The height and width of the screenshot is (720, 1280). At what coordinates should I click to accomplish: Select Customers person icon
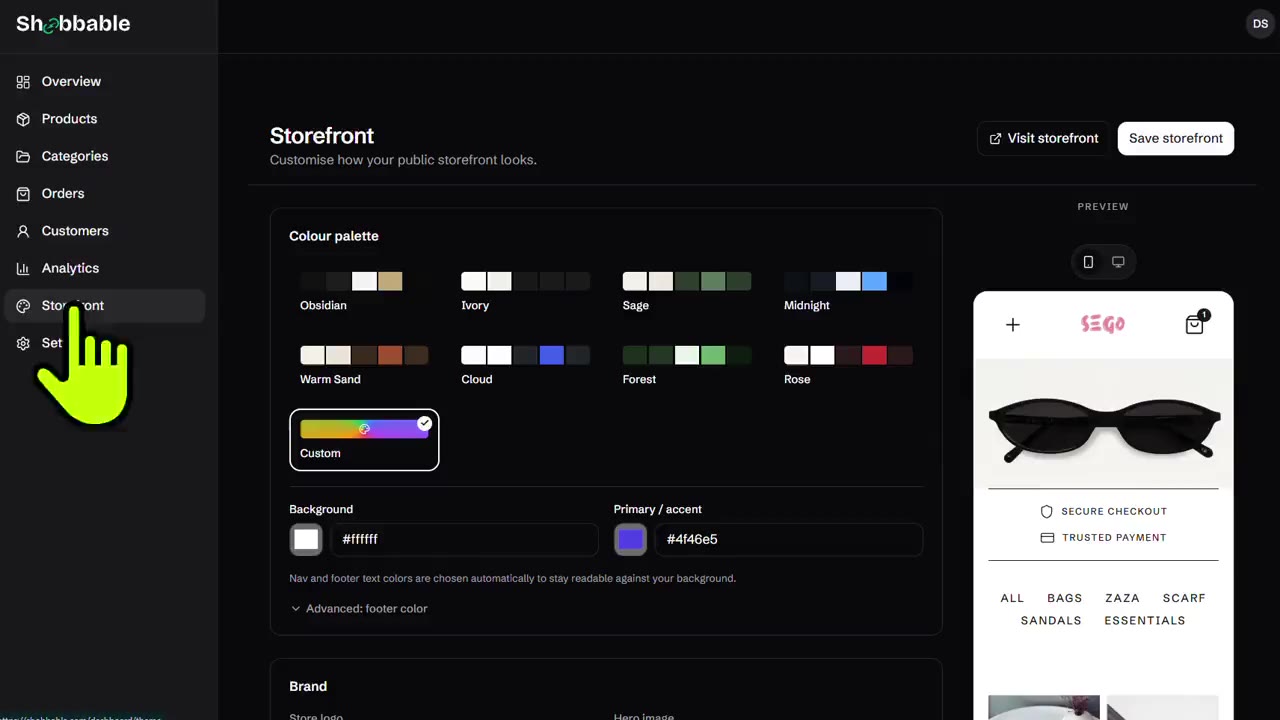point(23,231)
